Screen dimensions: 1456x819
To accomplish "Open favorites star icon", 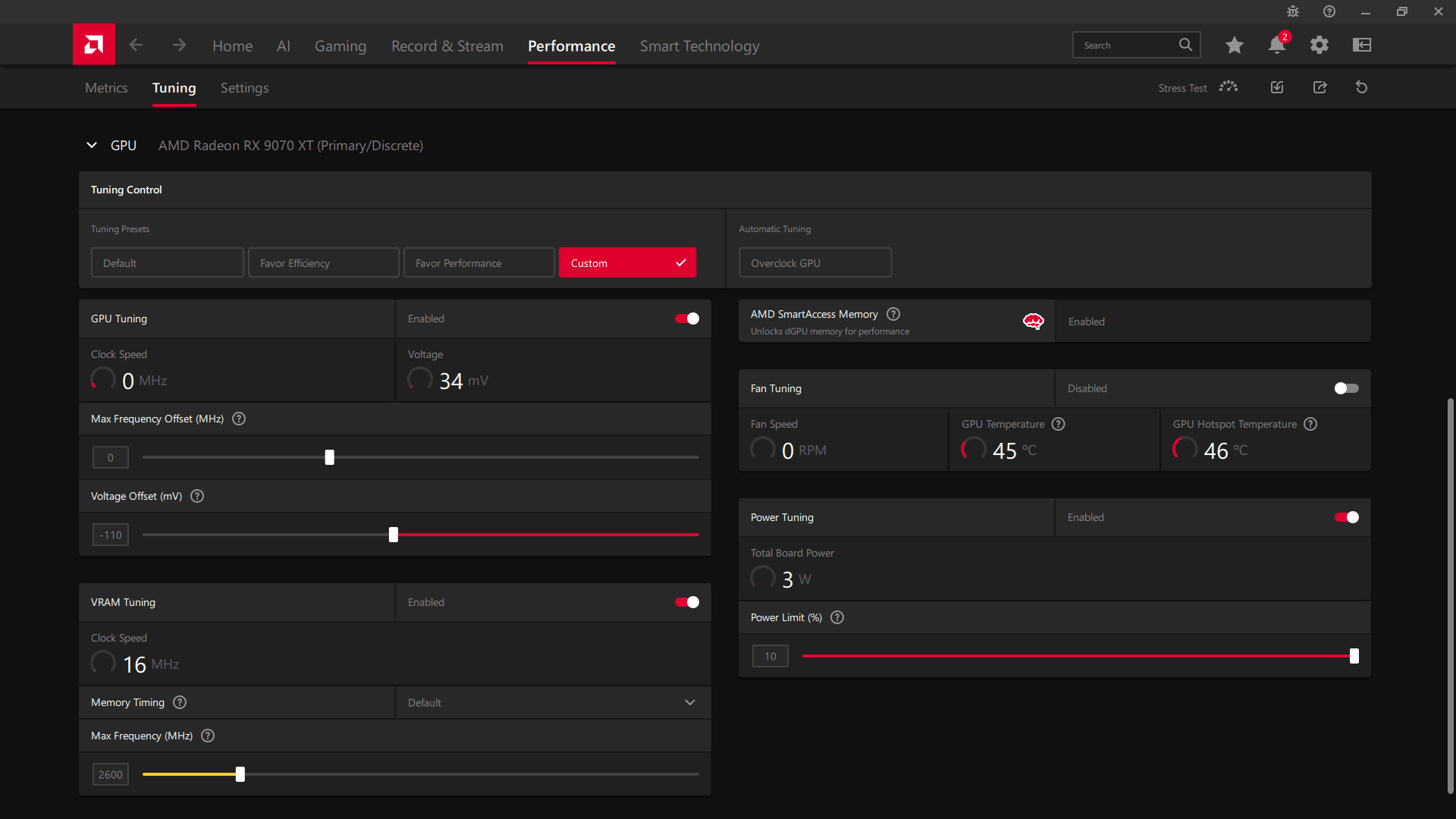I will [1235, 45].
